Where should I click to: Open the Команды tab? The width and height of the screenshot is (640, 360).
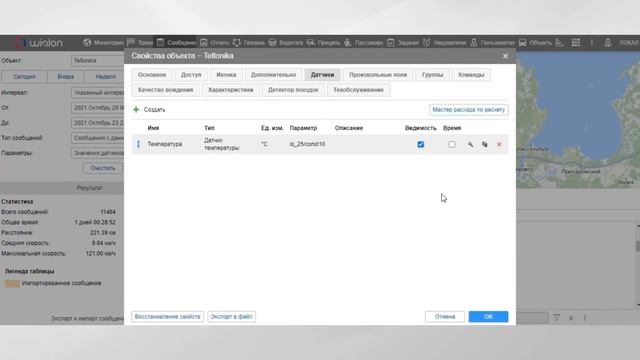(x=471, y=75)
